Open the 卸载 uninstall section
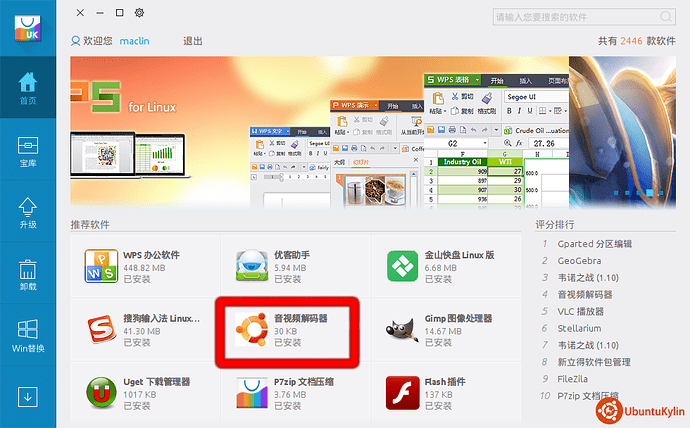 [28, 273]
